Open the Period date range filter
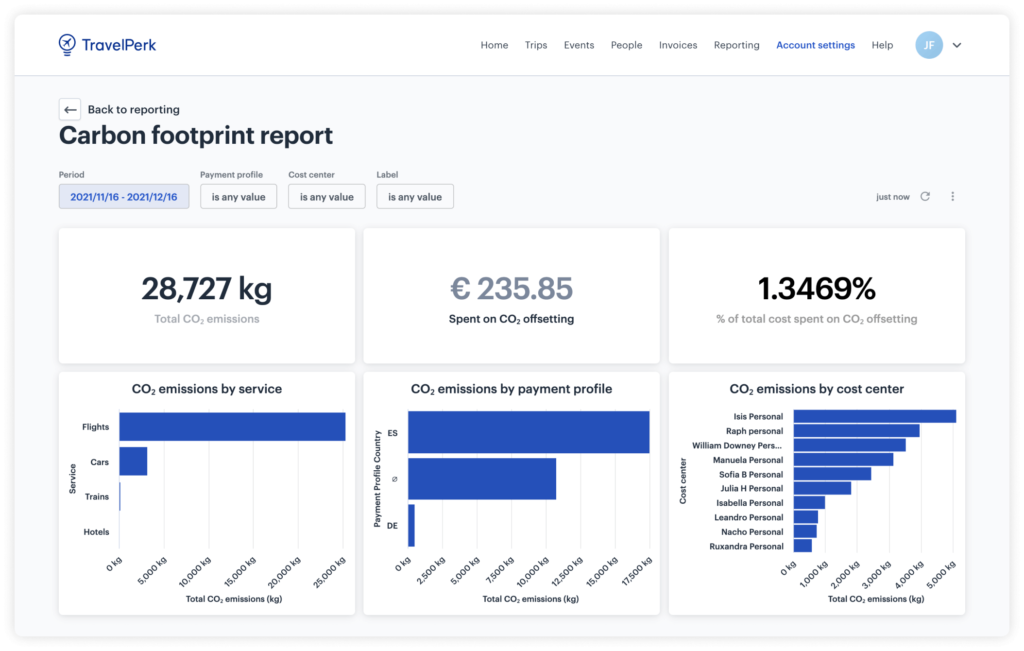Viewport: 1024px width, 651px height. click(x=124, y=197)
